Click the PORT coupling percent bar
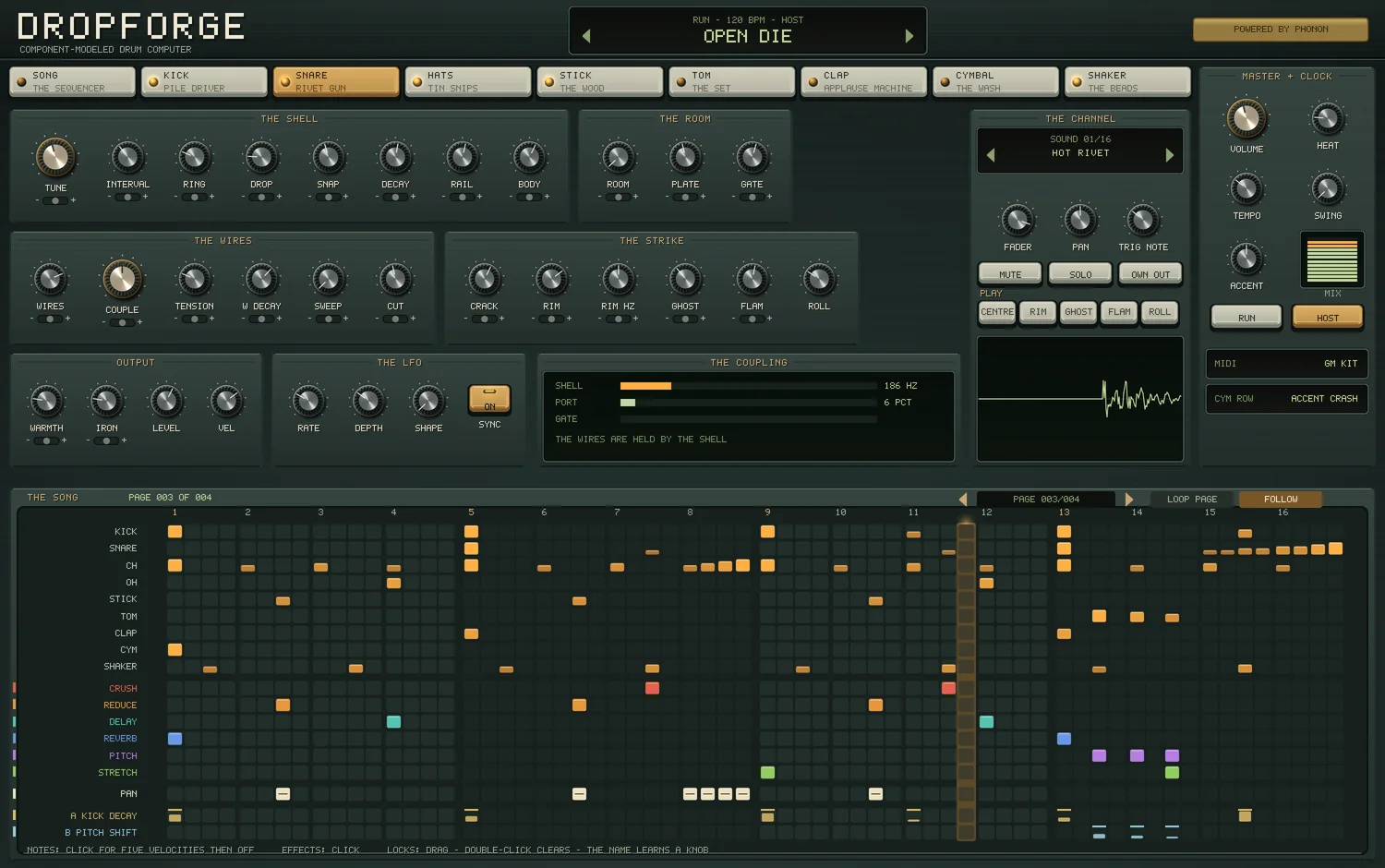 [x=748, y=403]
